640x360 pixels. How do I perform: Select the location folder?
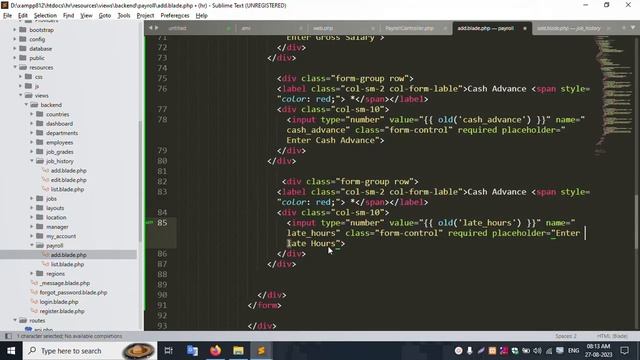(56, 218)
